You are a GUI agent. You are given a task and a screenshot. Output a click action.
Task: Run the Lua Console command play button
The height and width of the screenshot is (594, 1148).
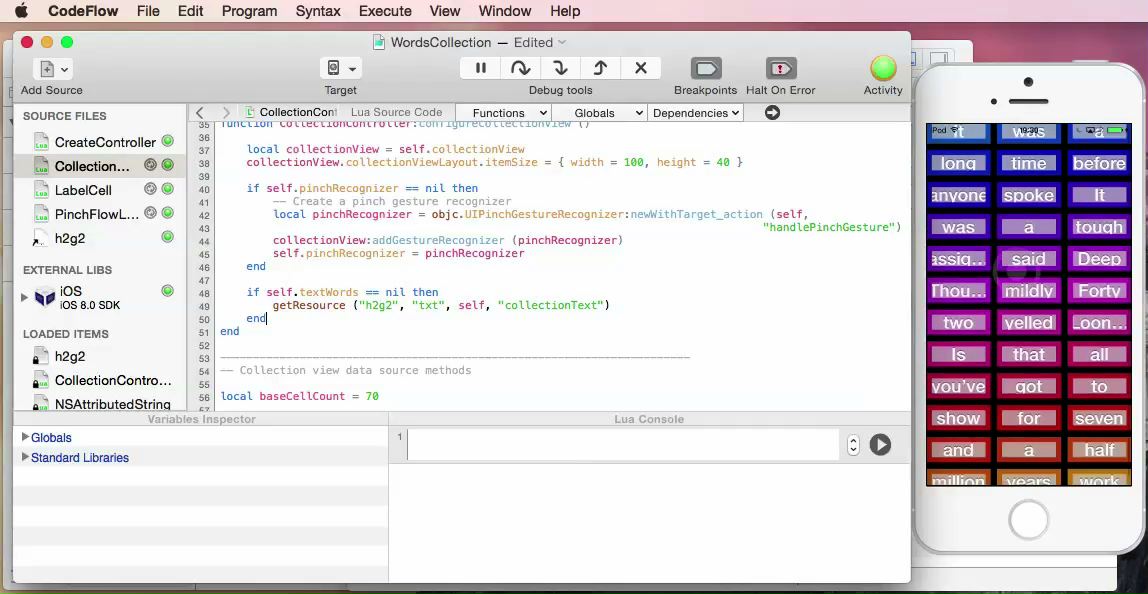(x=880, y=445)
